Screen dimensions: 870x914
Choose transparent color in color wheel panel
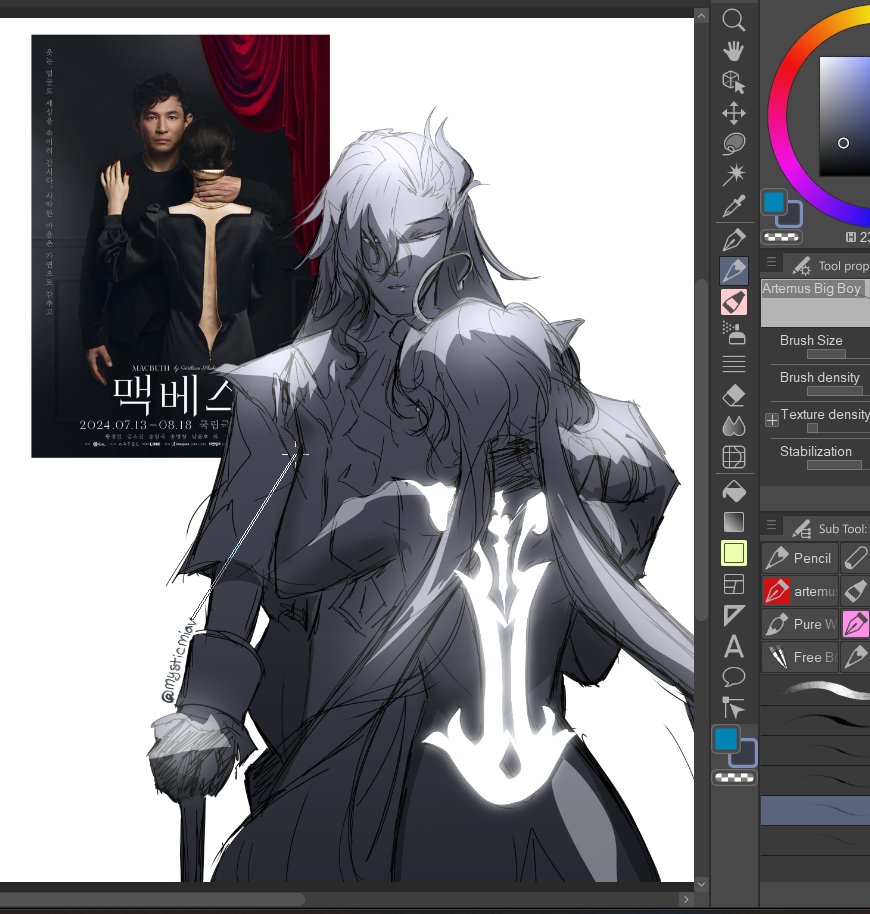[781, 237]
